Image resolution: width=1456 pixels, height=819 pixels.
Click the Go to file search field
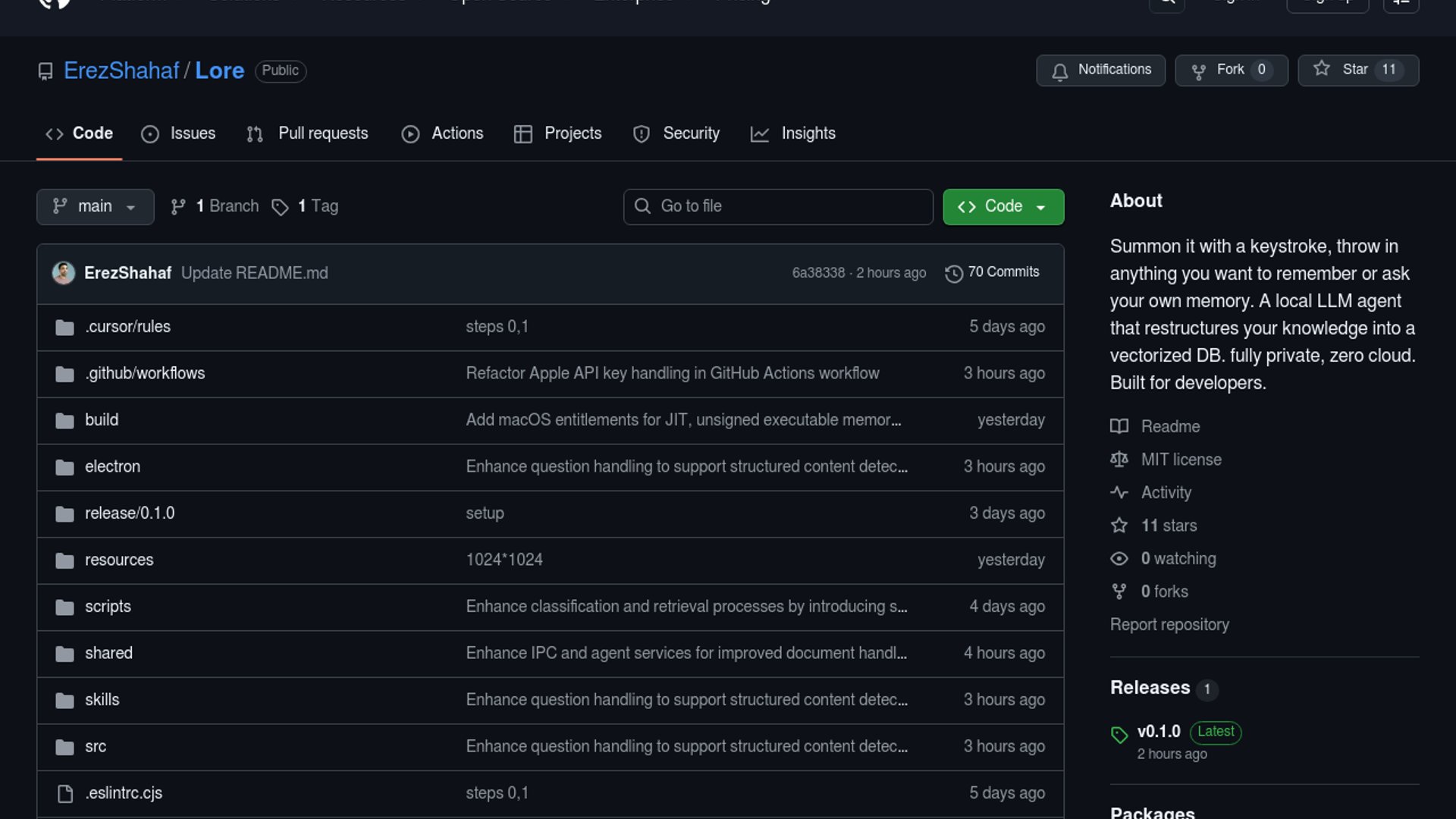click(778, 207)
